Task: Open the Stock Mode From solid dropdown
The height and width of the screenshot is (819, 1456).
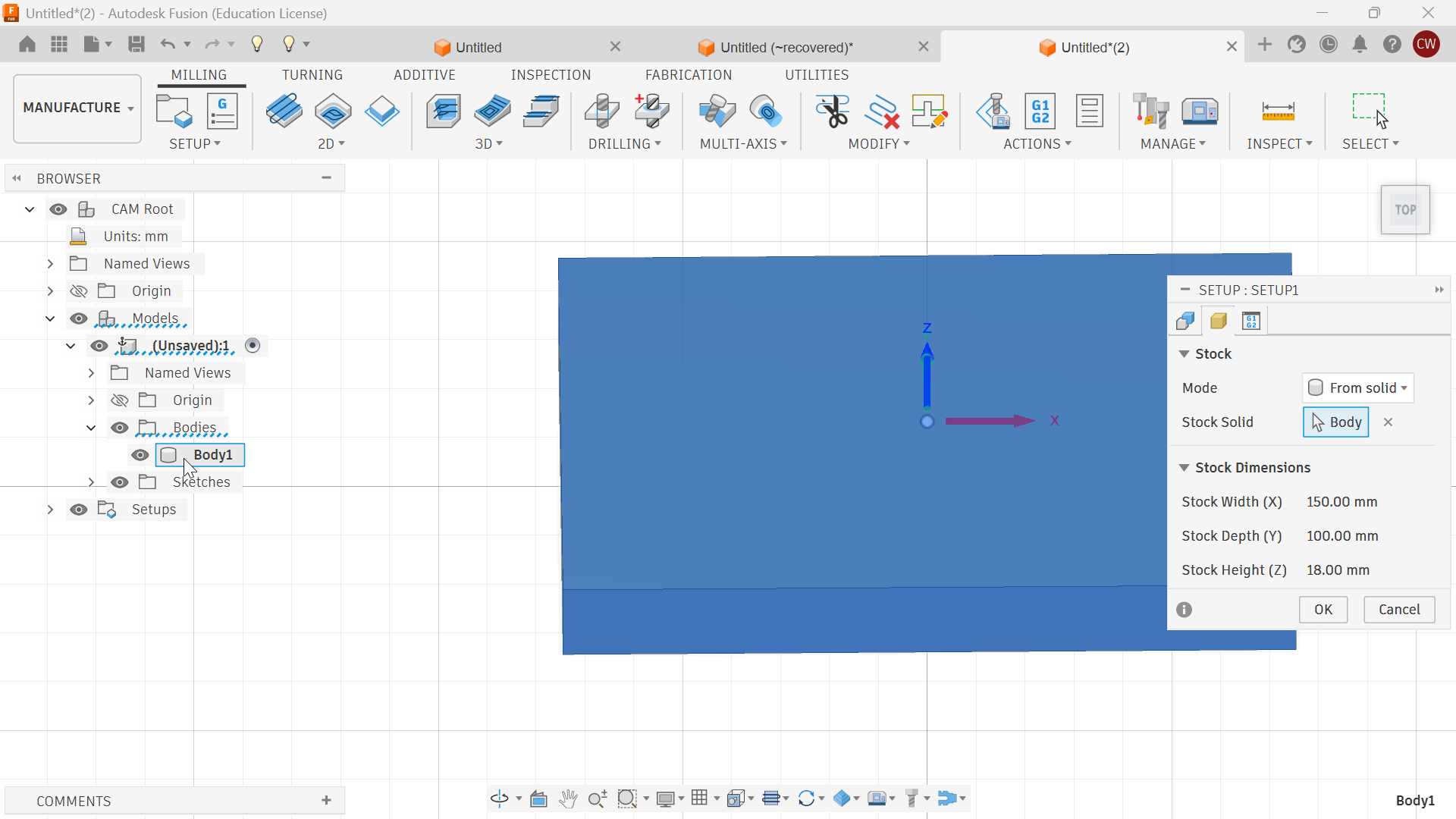Action: coord(1359,388)
